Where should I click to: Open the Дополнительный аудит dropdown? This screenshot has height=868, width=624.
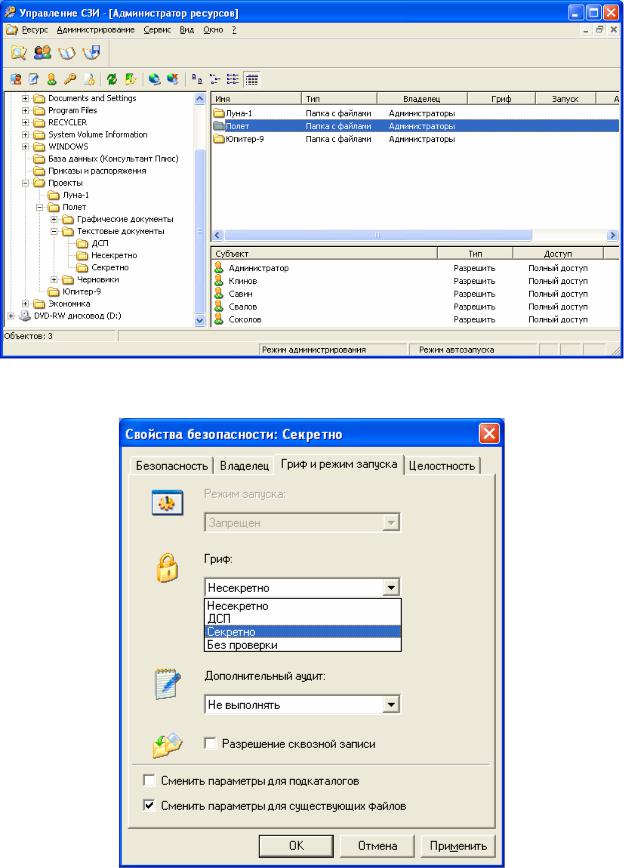click(x=391, y=705)
